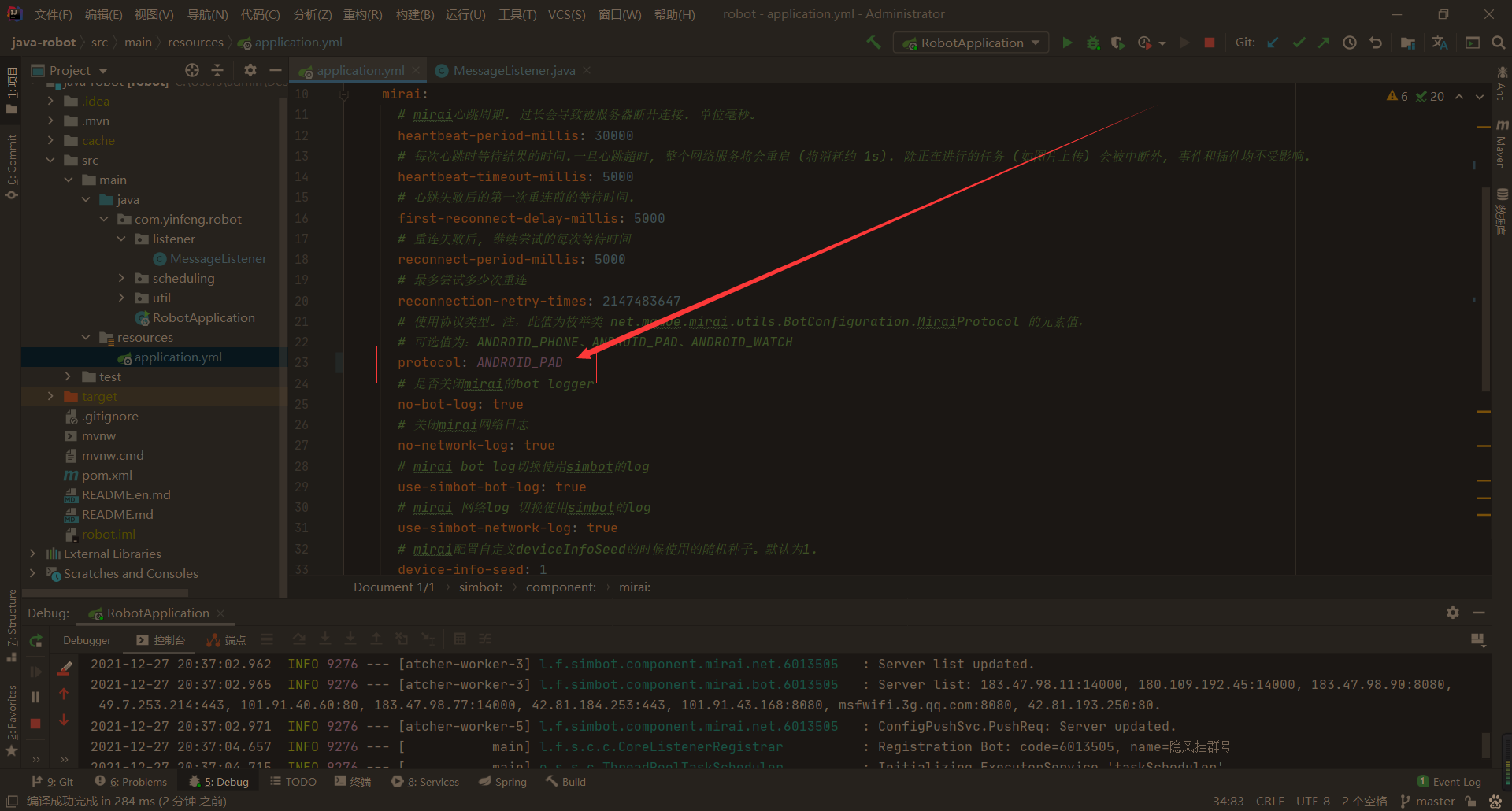Toggle the Maven tool window on right sidebar
The height and width of the screenshot is (811, 1512).
(x=1502, y=144)
